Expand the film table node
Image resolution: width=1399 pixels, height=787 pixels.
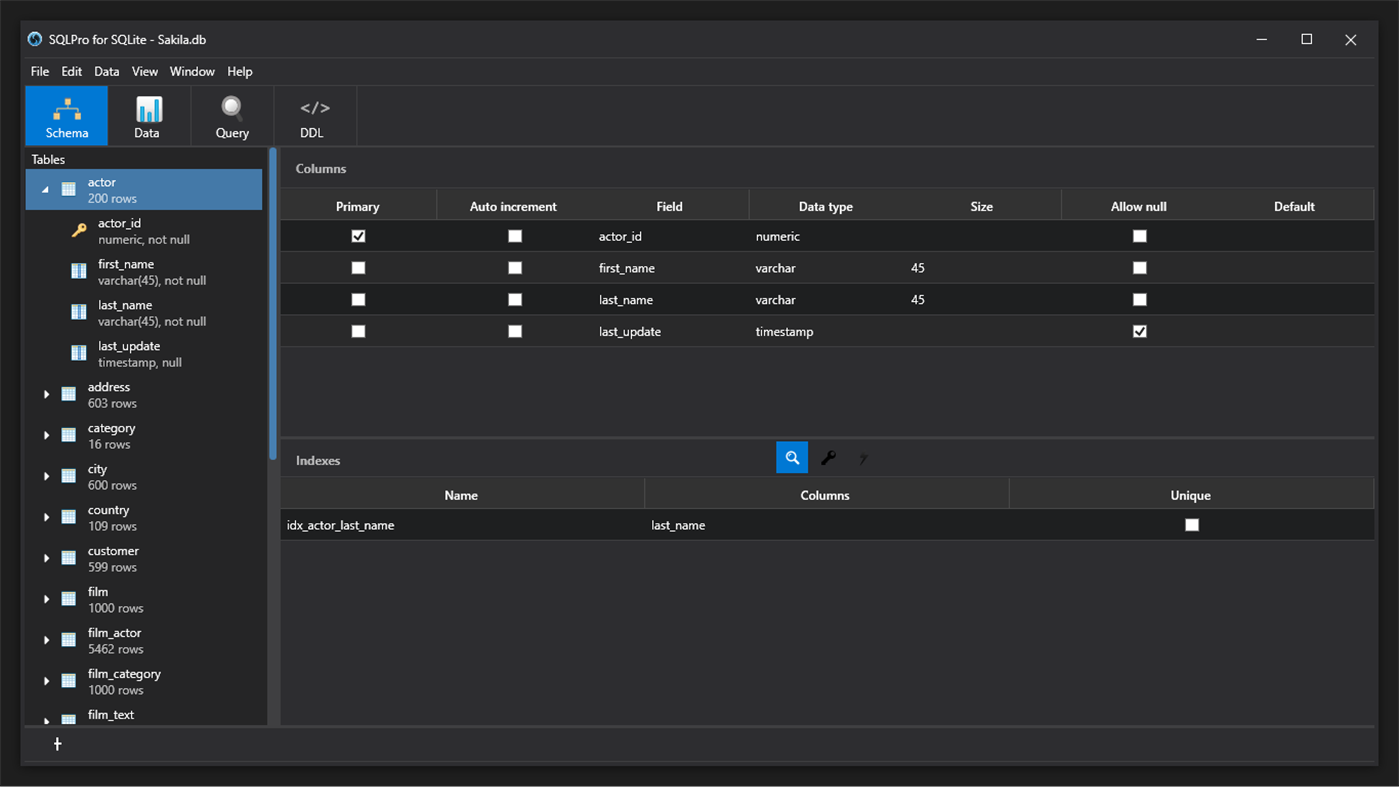[46, 600]
